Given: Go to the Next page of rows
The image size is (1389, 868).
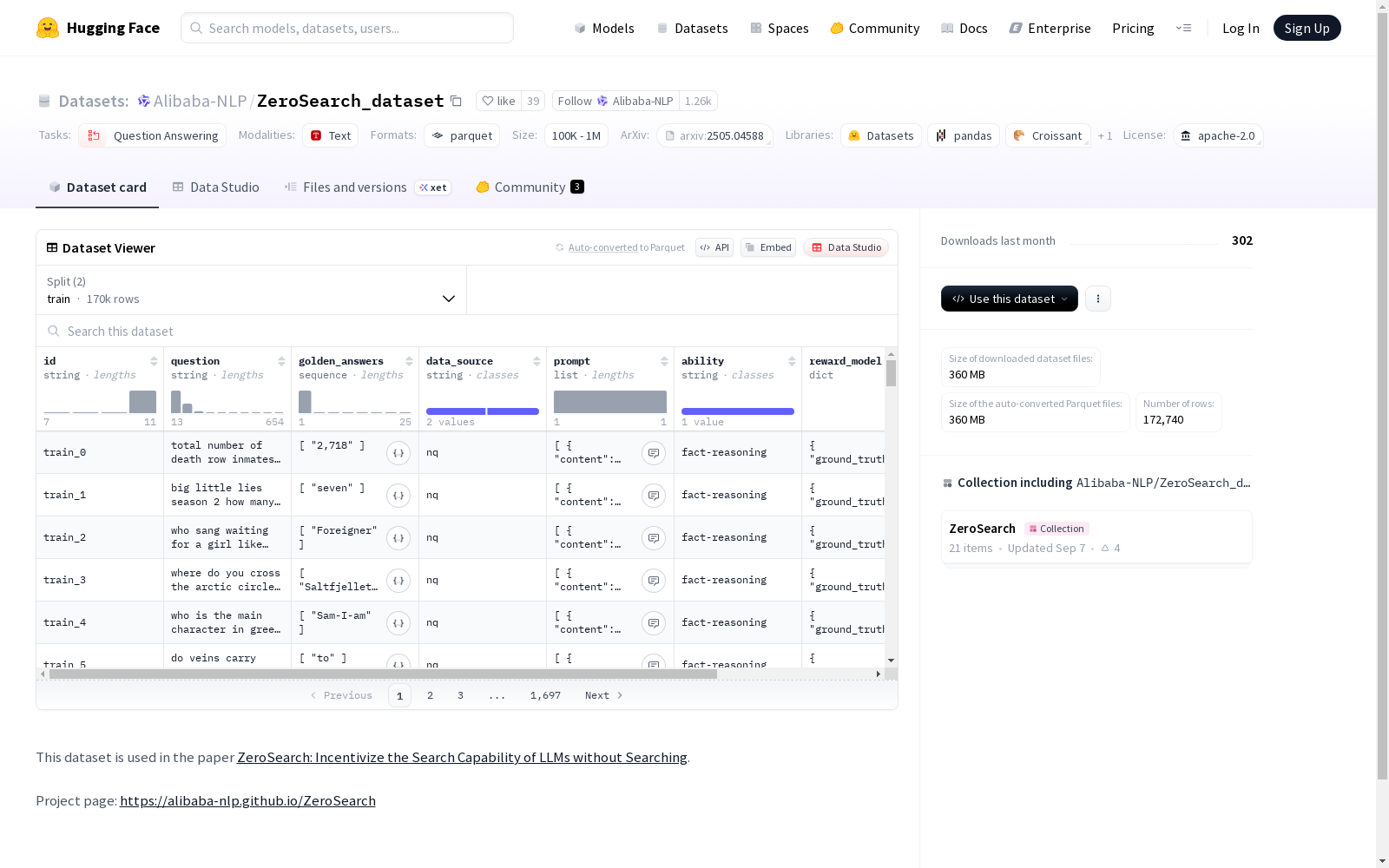Looking at the screenshot, I should pyautogui.click(x=604, y=695).
